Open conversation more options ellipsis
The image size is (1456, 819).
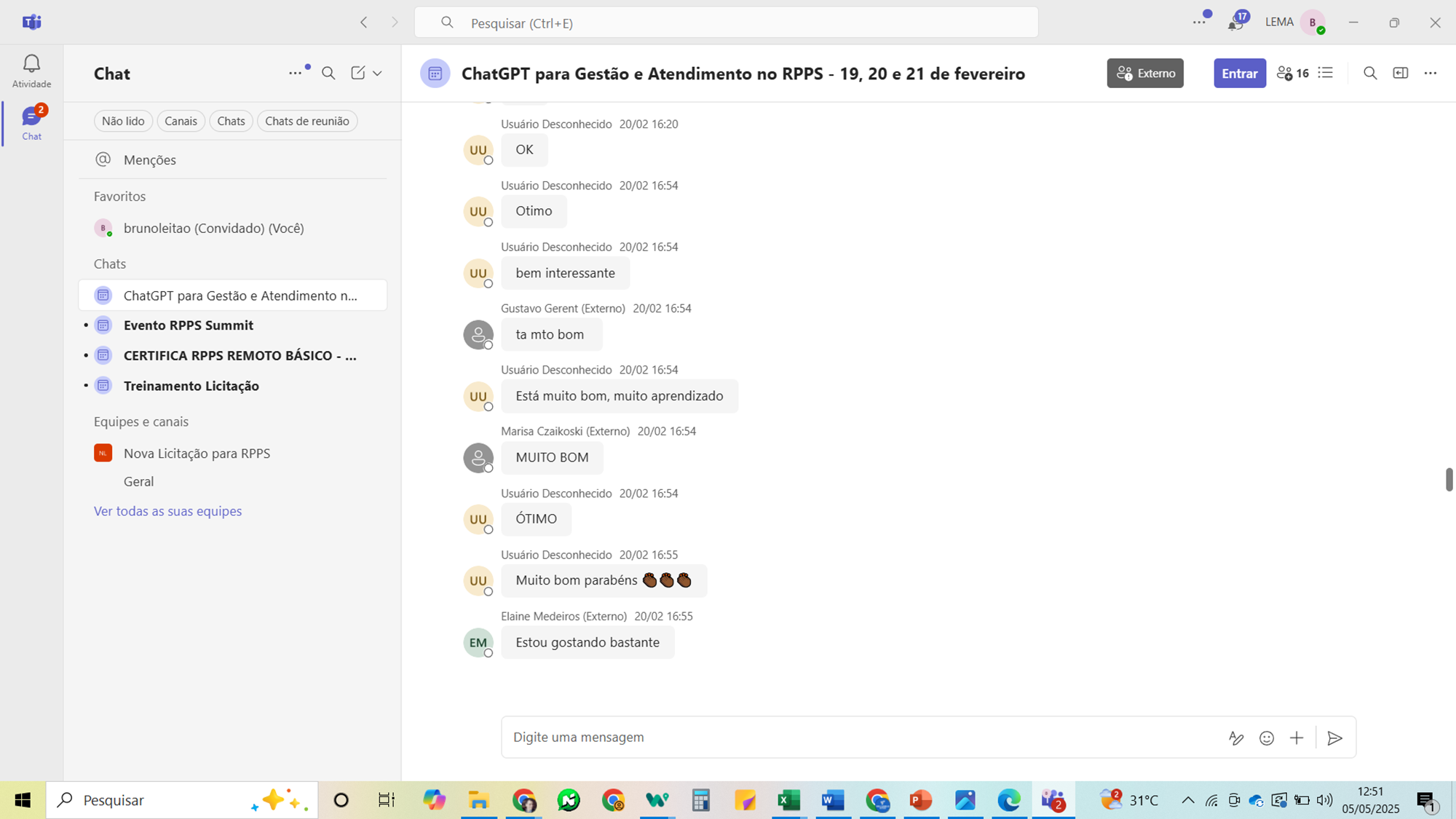click(x=1431, y=73)
